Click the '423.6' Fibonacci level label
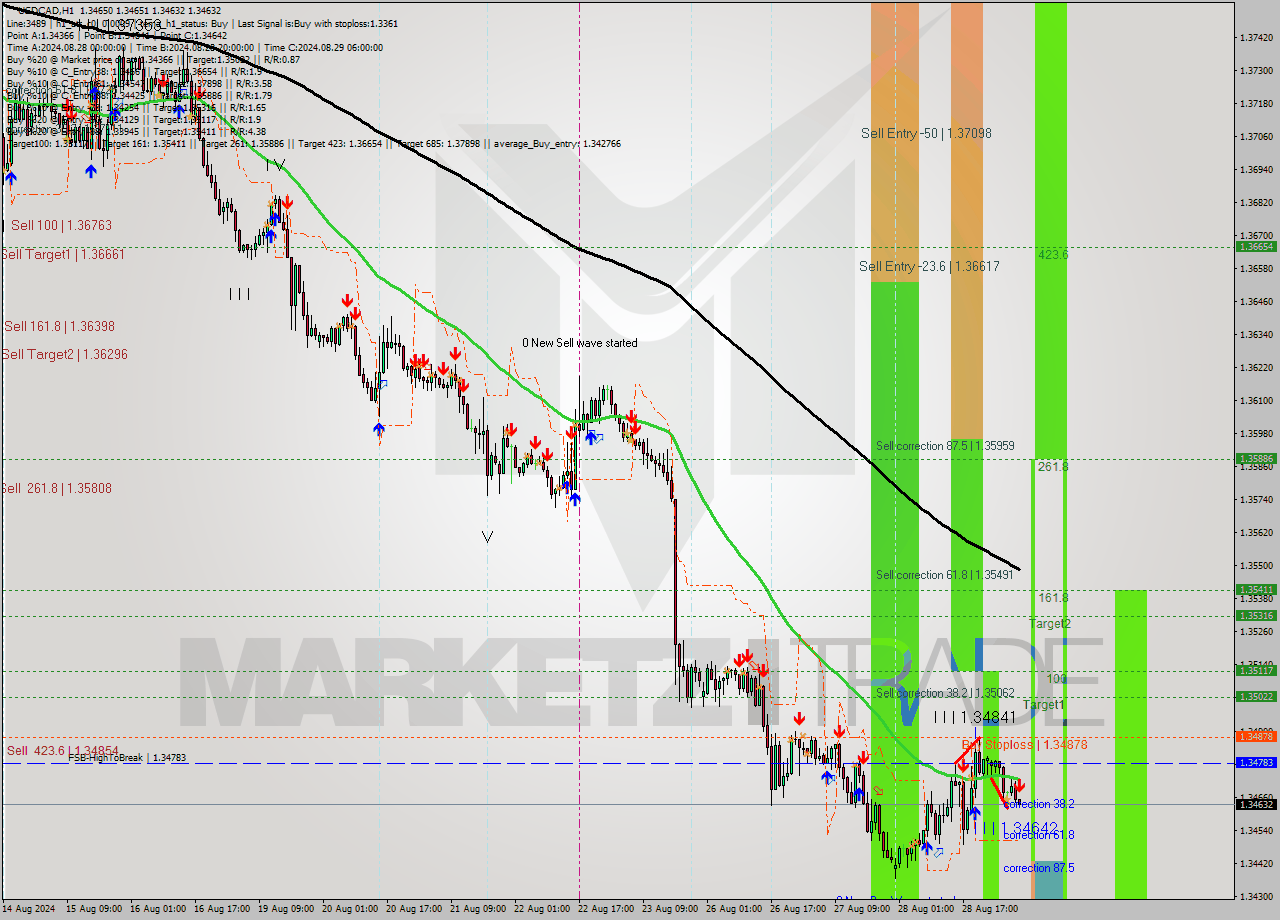The image size is (1280, 920). click(x=1053, y=255)
